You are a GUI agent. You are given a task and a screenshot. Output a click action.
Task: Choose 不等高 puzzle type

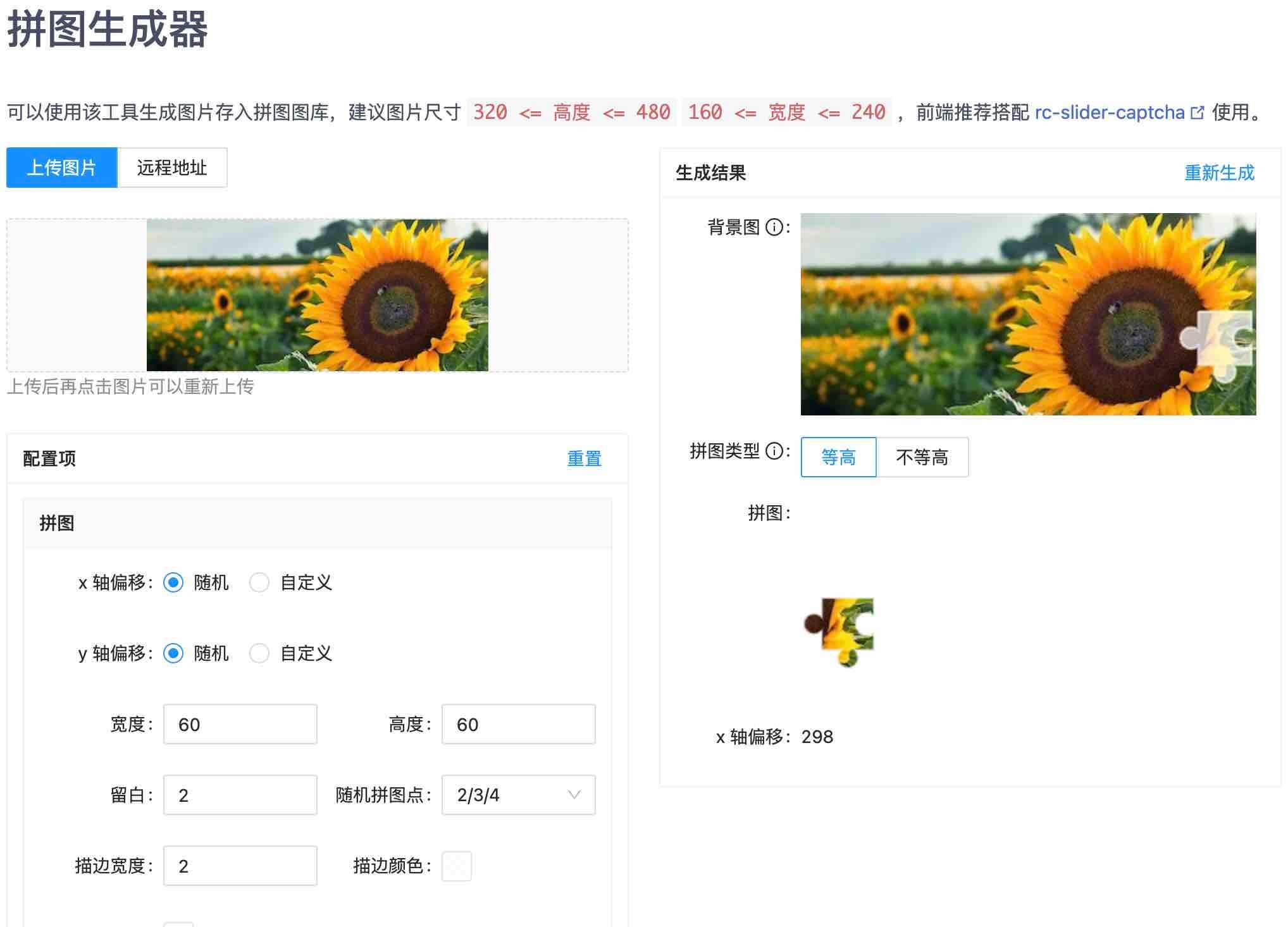point(922,457)
